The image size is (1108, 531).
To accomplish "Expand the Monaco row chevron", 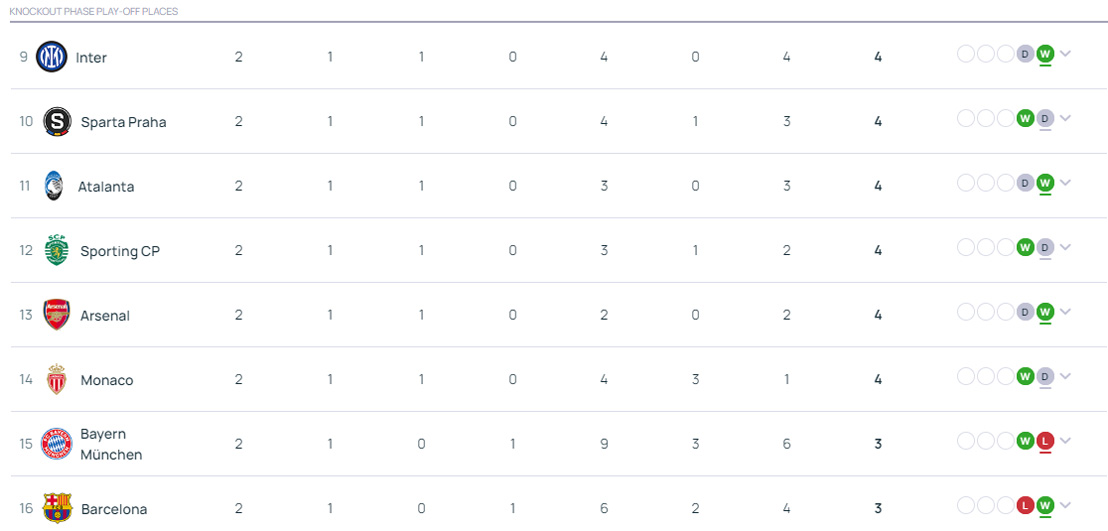I will 1066,376.
